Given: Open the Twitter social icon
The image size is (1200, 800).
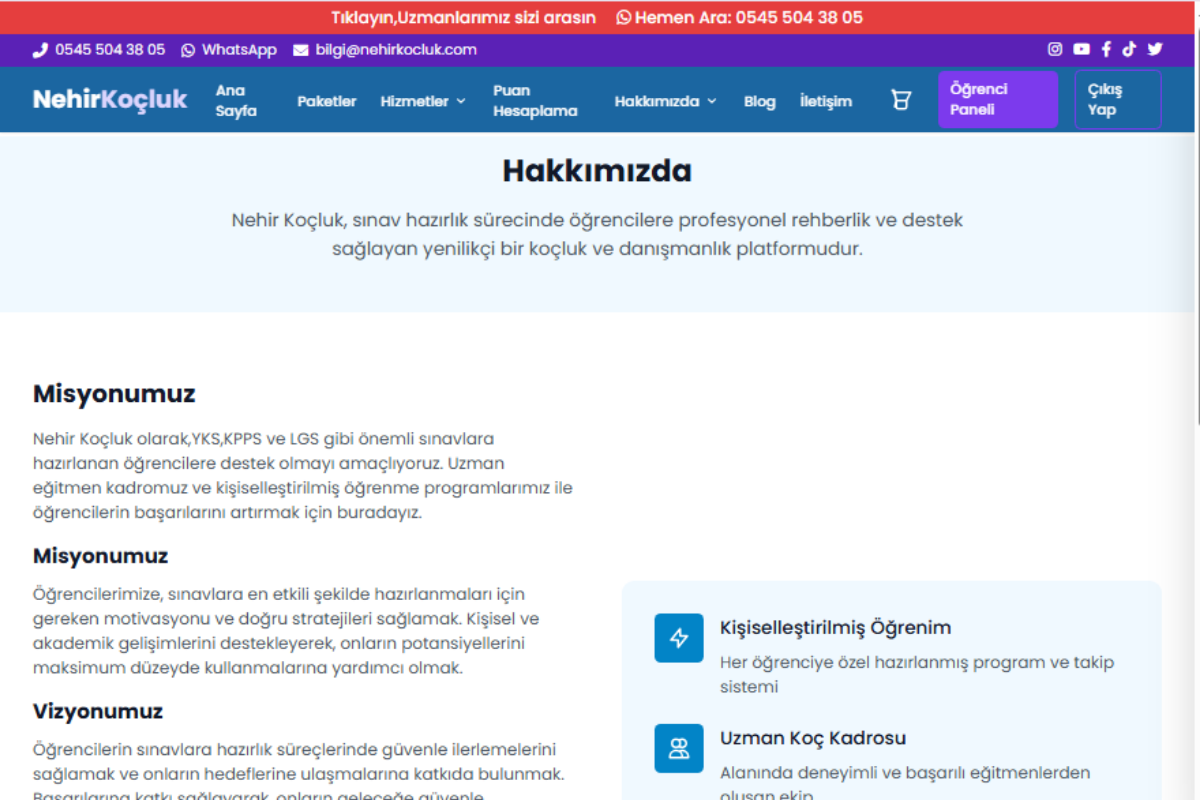Looking at the screenshot, I should [x=1154, y=49].
